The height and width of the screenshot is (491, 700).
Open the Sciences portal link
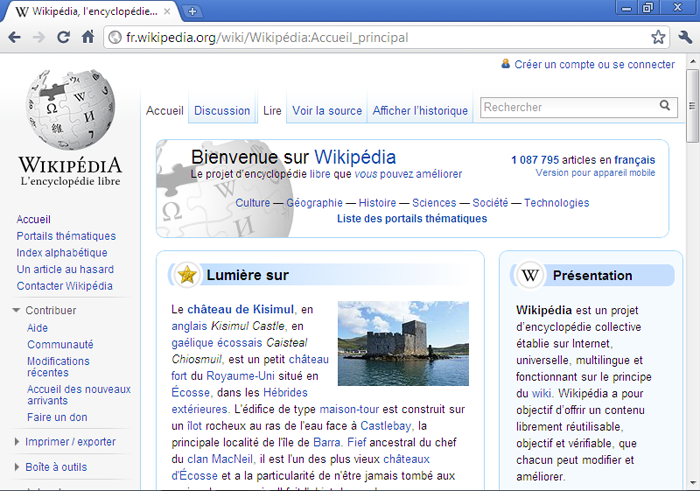point(434,203)
